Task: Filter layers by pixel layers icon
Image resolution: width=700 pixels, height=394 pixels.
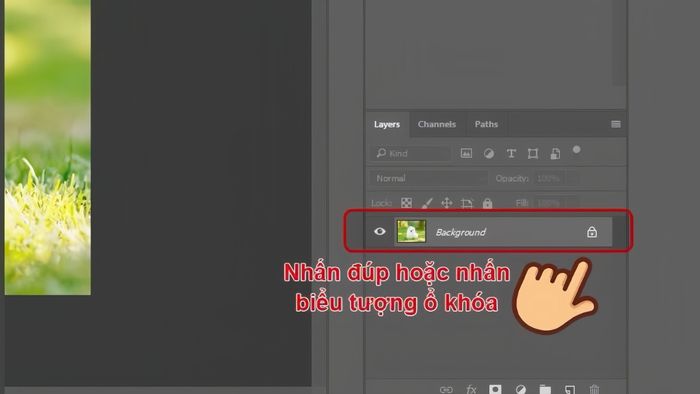Action: (466, 153)
